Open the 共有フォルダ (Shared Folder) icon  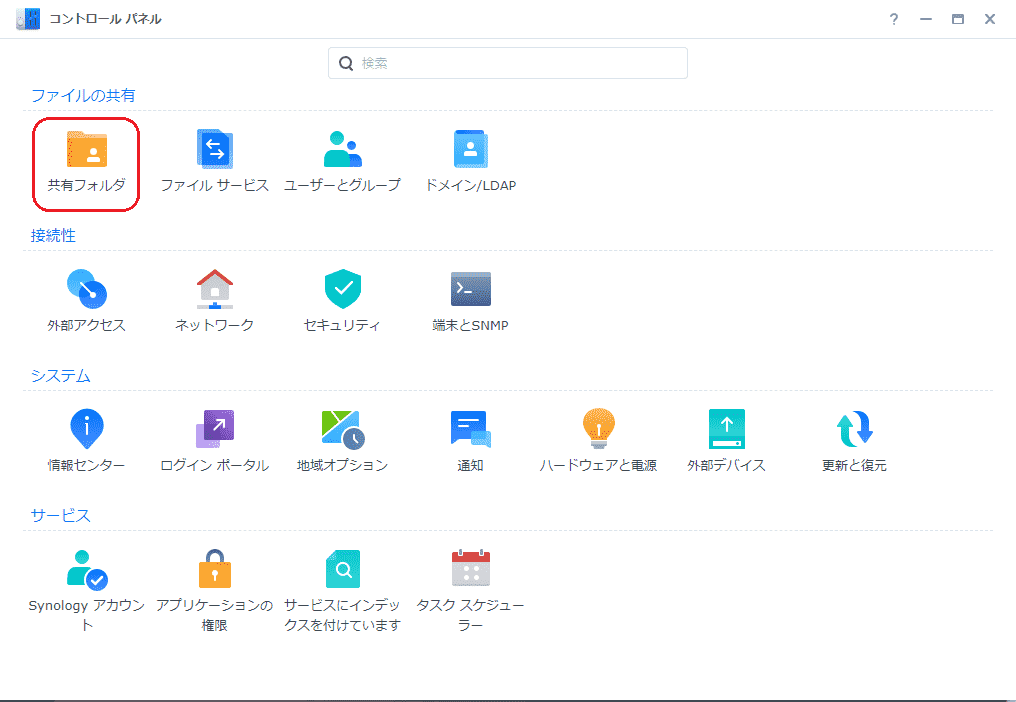tap(86, 149)
